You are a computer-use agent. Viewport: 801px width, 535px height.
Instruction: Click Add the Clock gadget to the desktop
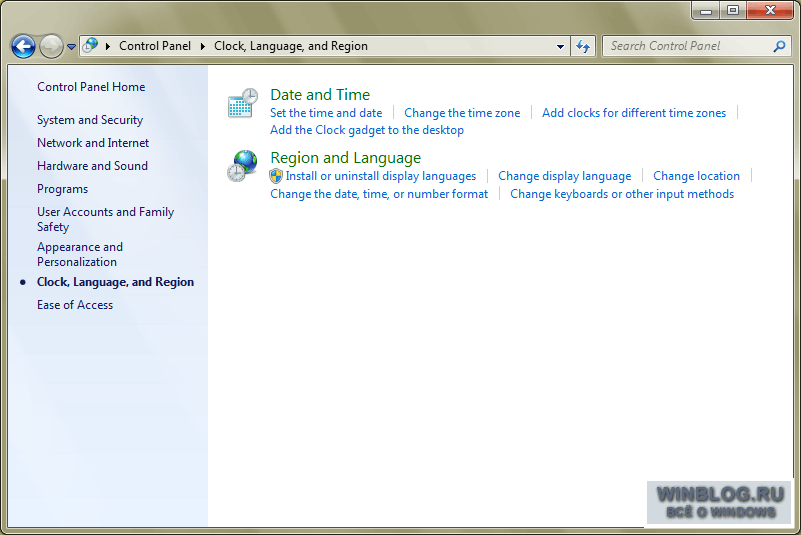click(x=367, y=130)
